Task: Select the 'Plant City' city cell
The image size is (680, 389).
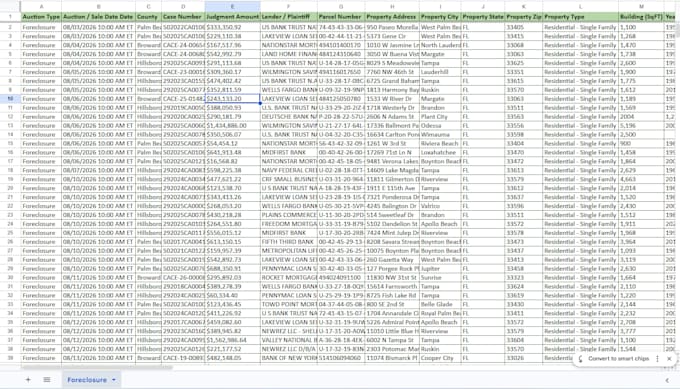Action: coord(440,117)
